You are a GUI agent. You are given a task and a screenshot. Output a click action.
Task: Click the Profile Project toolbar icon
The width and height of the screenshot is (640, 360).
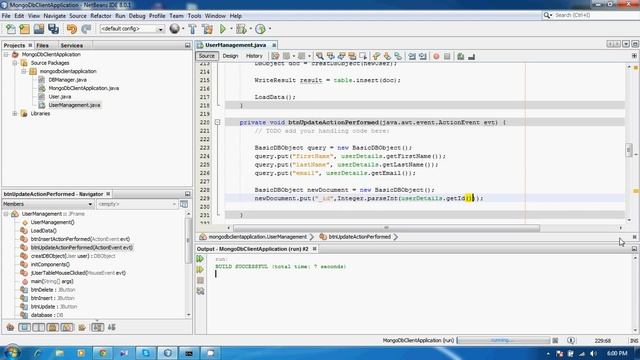click(260, 29)
